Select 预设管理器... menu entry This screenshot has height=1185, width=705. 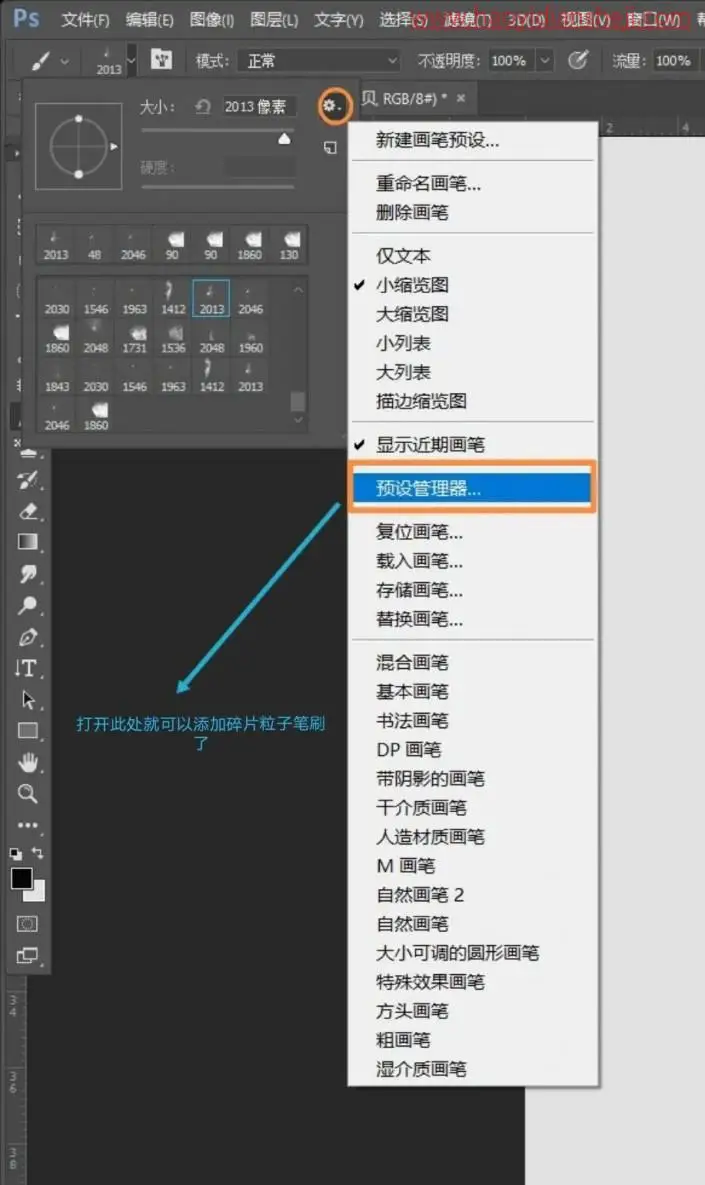472,488
